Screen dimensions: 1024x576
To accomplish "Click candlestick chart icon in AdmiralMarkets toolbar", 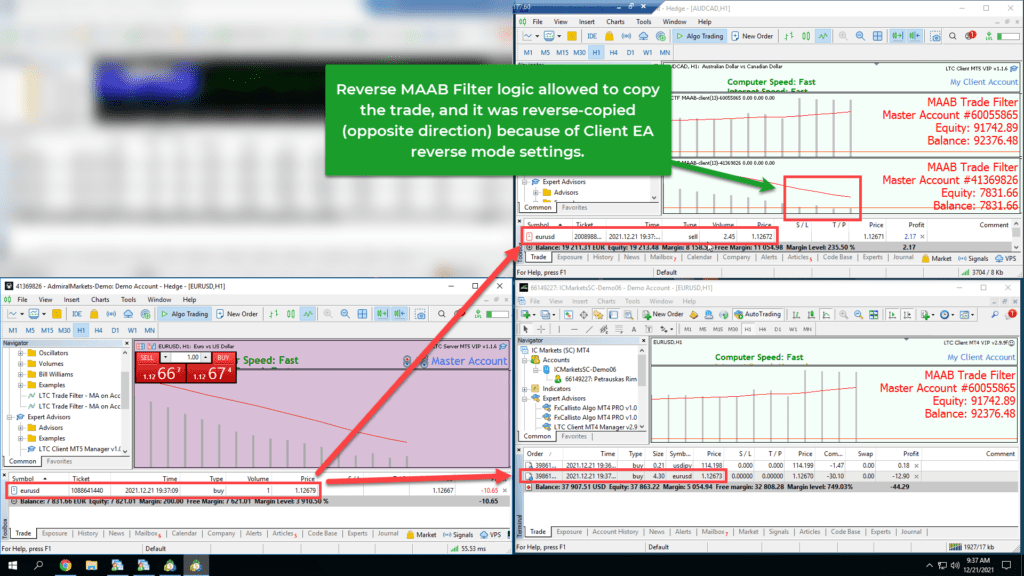I will pos(291,314).
